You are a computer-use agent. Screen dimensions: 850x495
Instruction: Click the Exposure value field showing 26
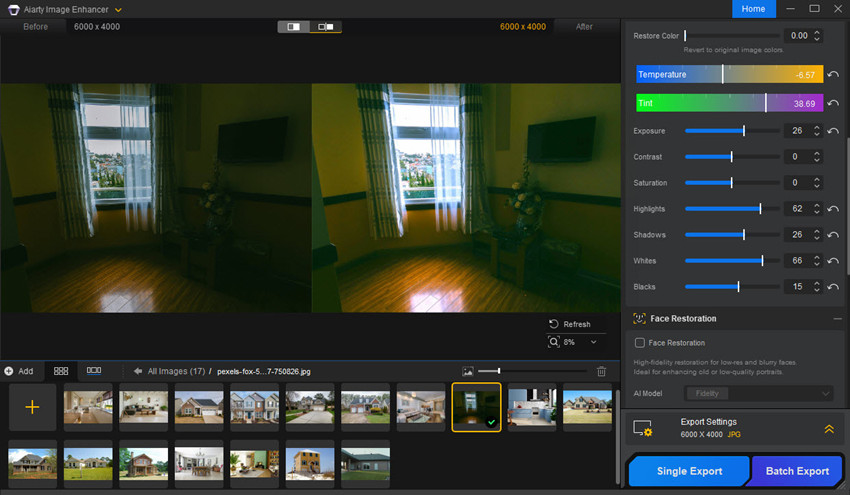pyautogui.click(x=798, y=131)
